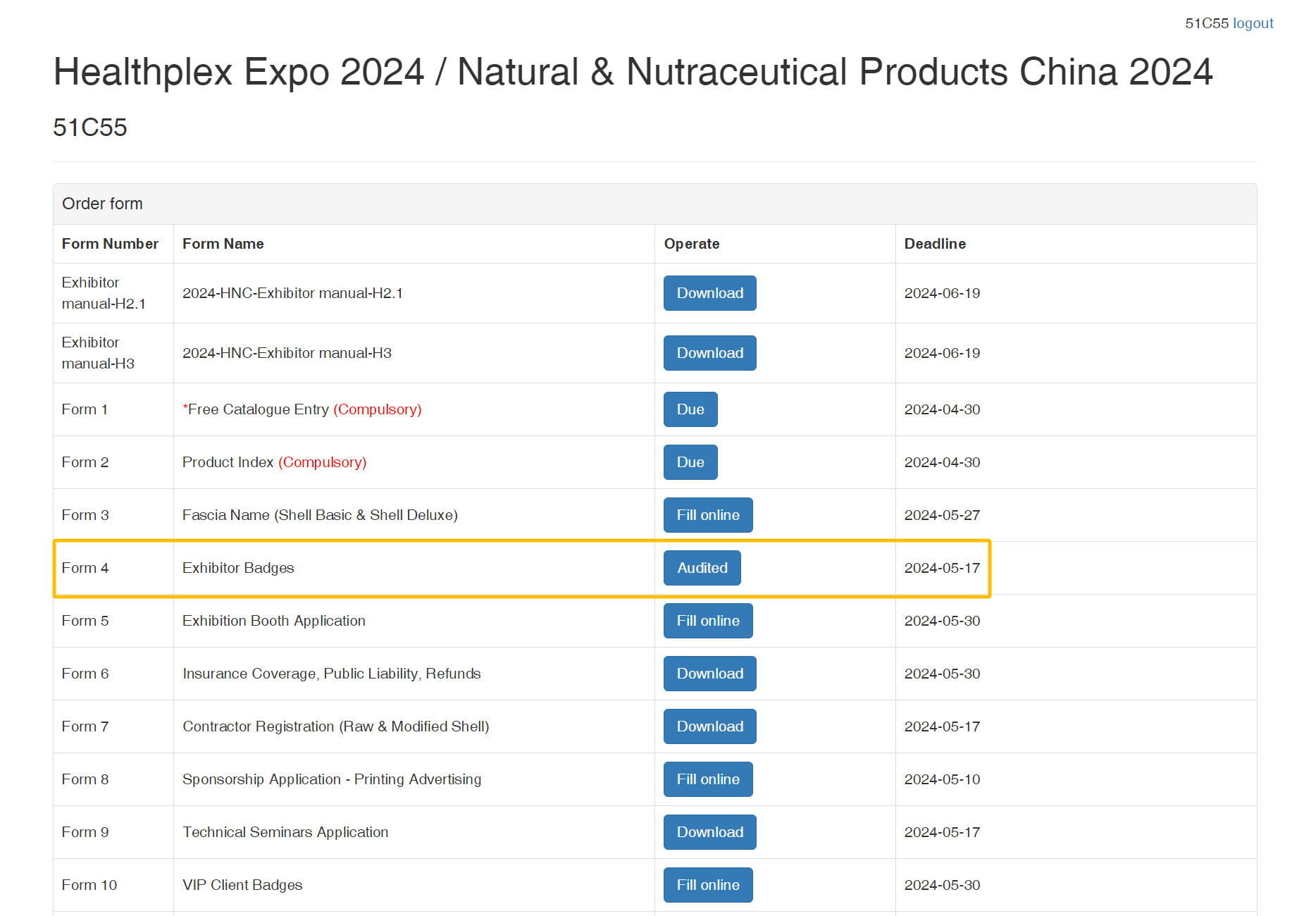The width and height of the screenshot is (1316, 916).
Task: Click 'Insurance Coverage, Public Liability, Refunds' text
Action: point(332,674)
